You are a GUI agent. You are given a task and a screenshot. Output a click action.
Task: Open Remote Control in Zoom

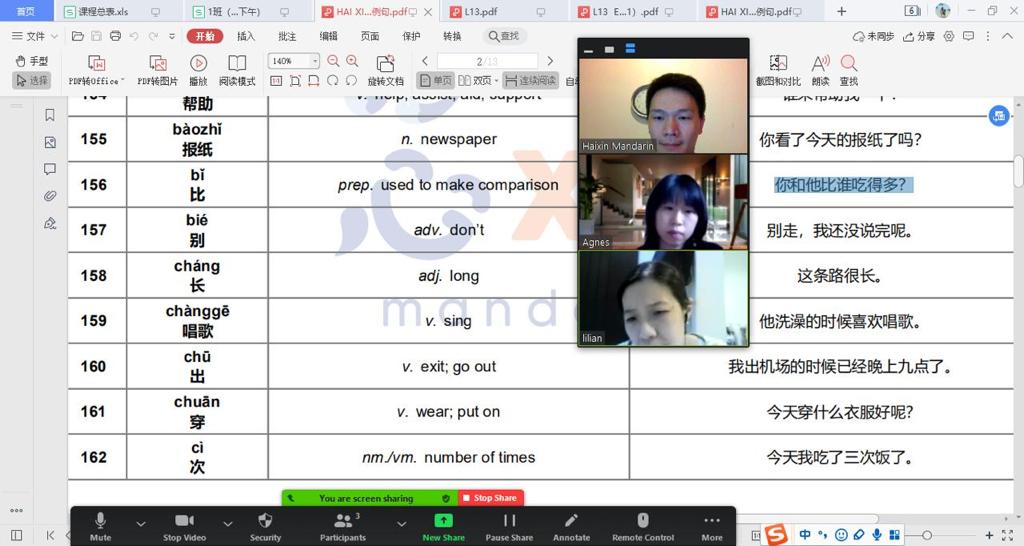pyautogui.click(x=643, y=526)
